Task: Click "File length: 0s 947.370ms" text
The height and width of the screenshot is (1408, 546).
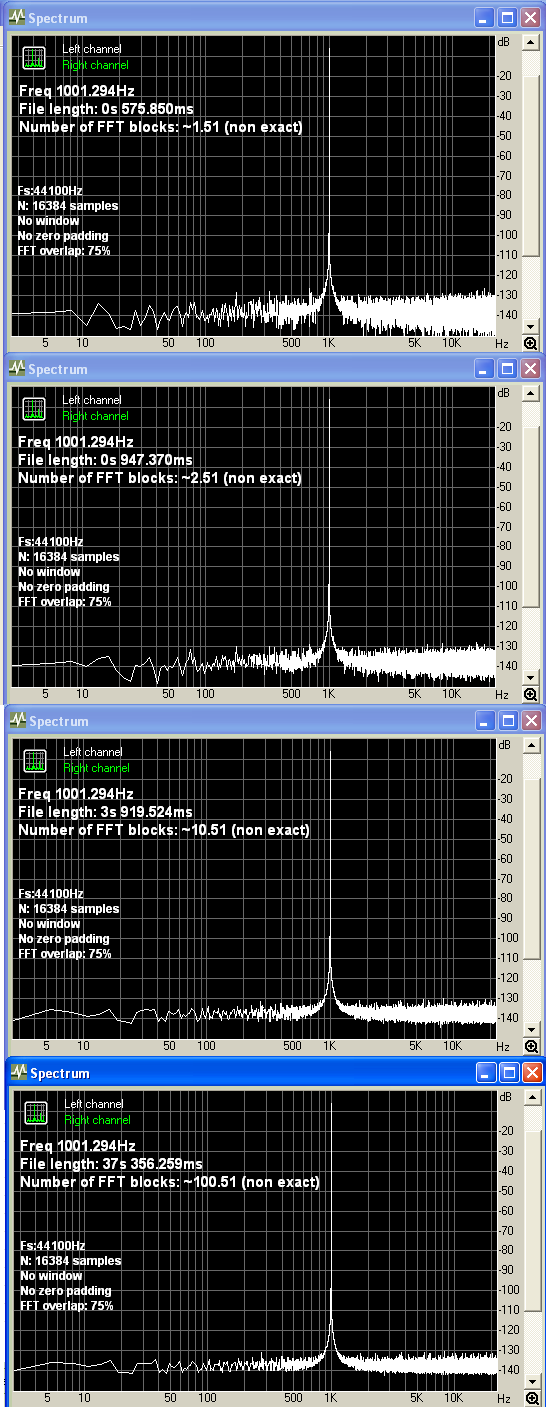Action: pyautogui.click(x=106, y=460)
